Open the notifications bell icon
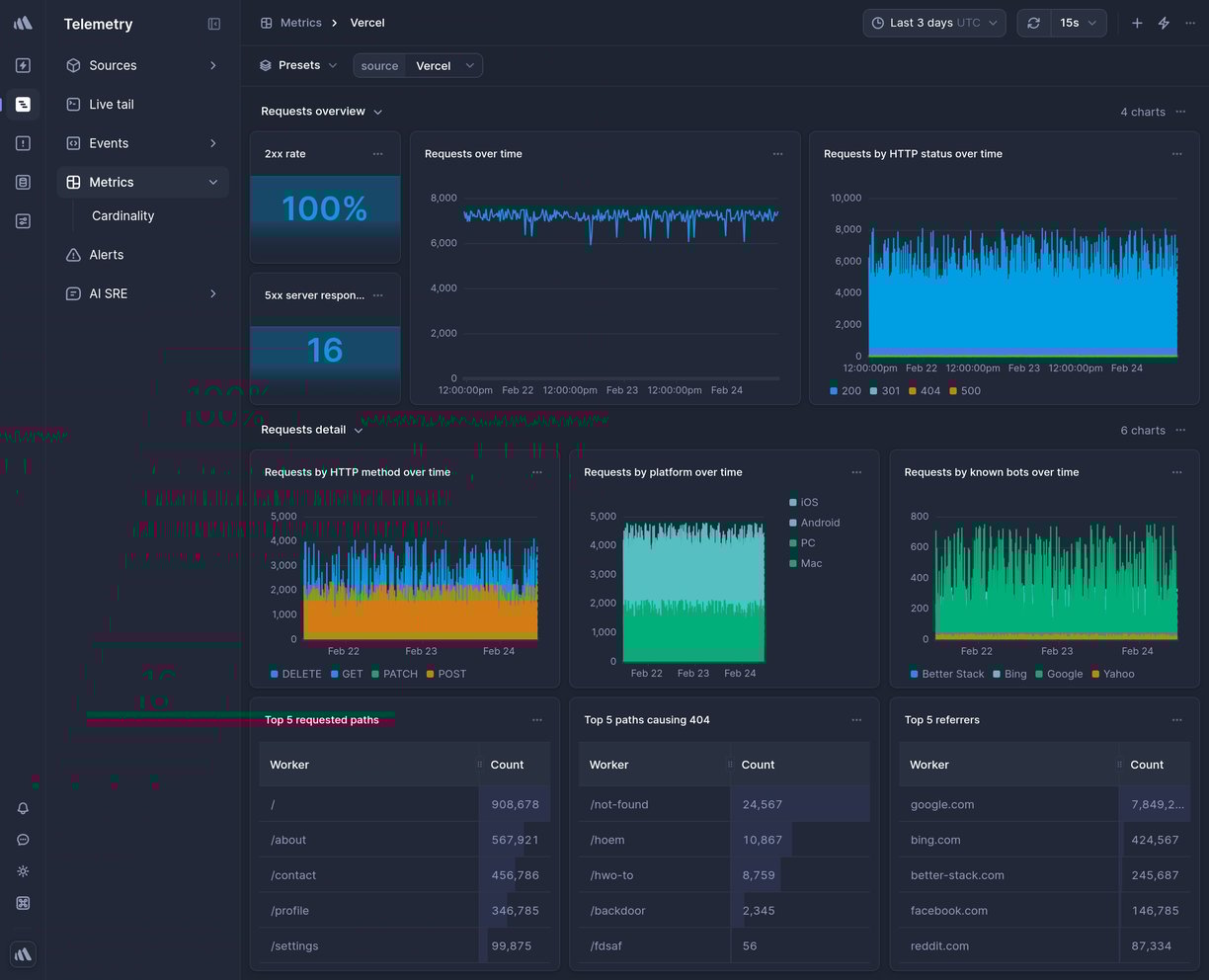This screenshot has height=980, width=1209. [23, 808]
